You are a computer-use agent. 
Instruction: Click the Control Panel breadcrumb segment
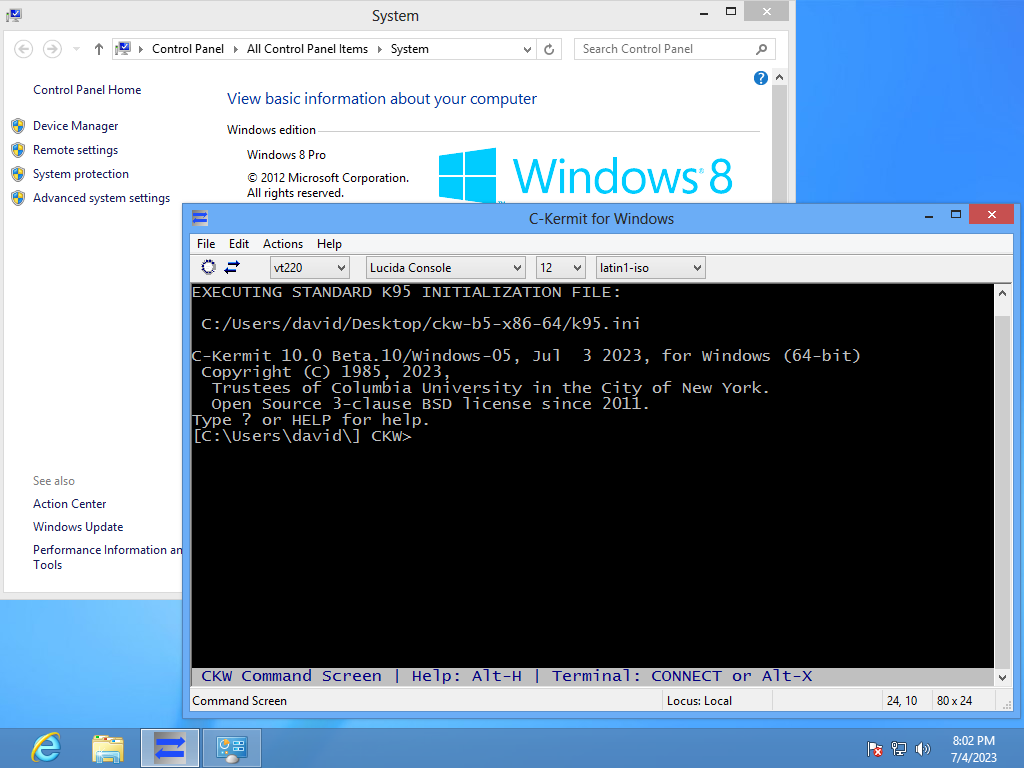point(187,49)
